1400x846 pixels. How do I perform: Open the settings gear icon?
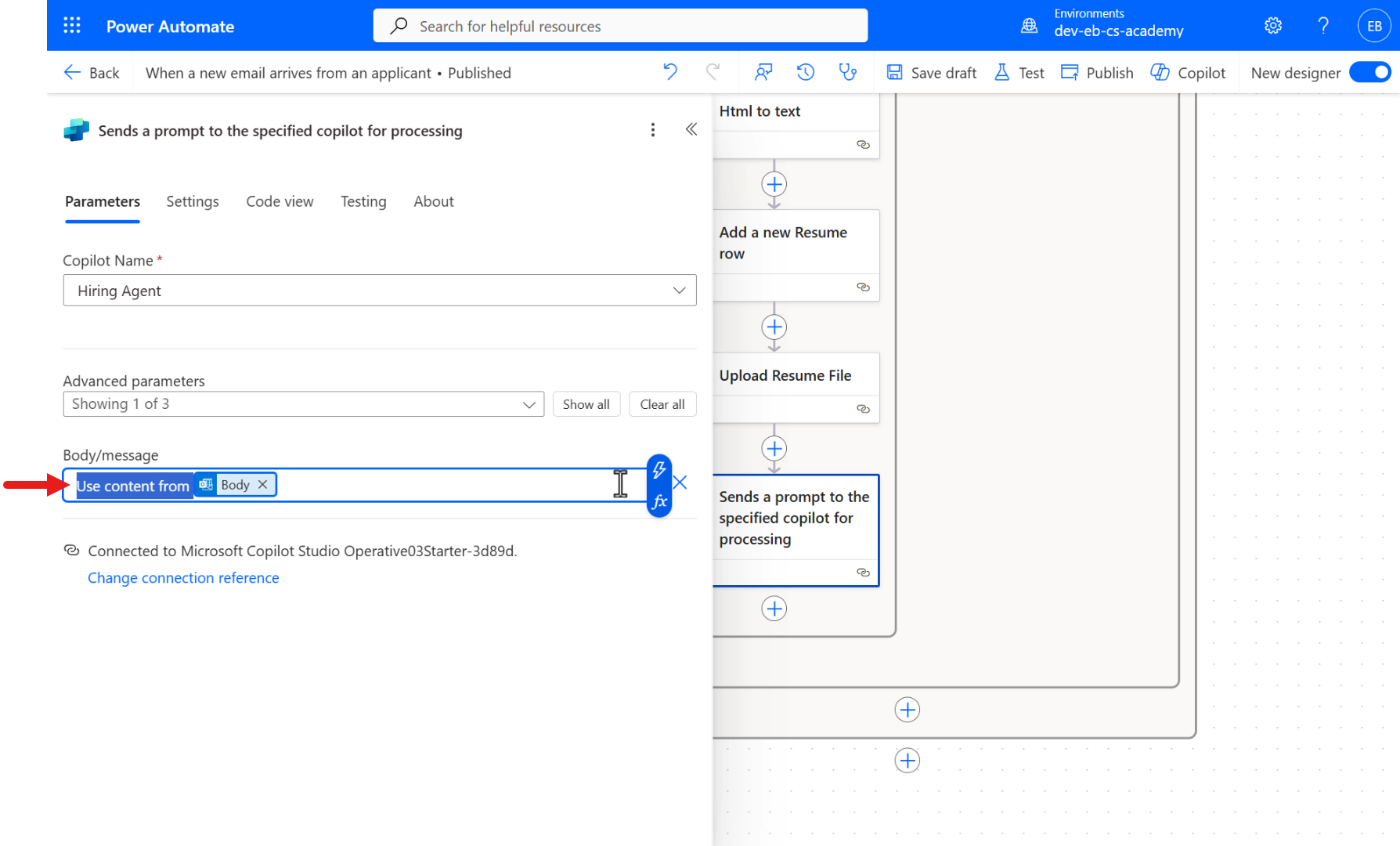pyautogui.click(x=1273, y=26)
